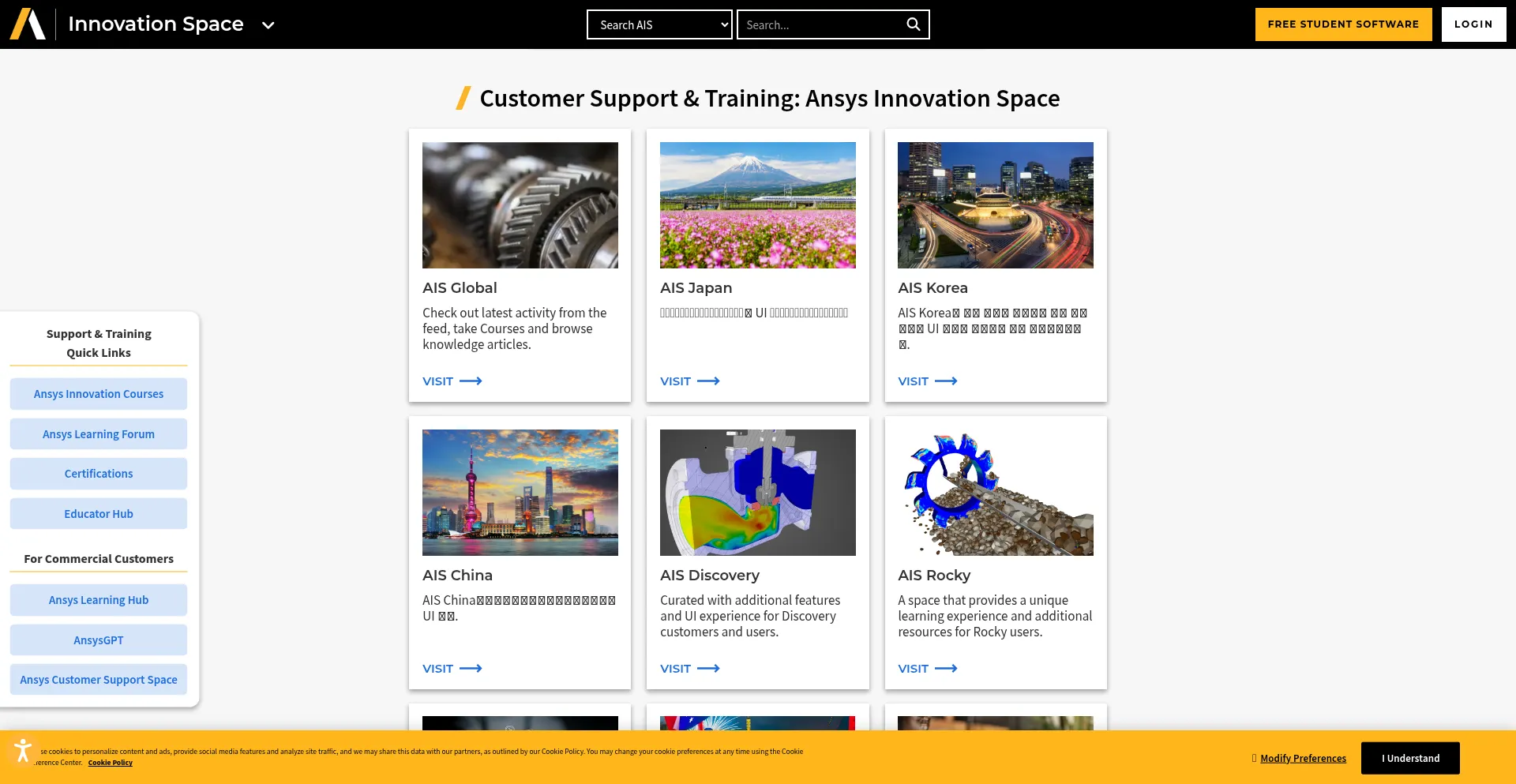The image size is (1516, 784).
Task: Open the Search AIS category dropdown
Action: (x=659, y=24)
